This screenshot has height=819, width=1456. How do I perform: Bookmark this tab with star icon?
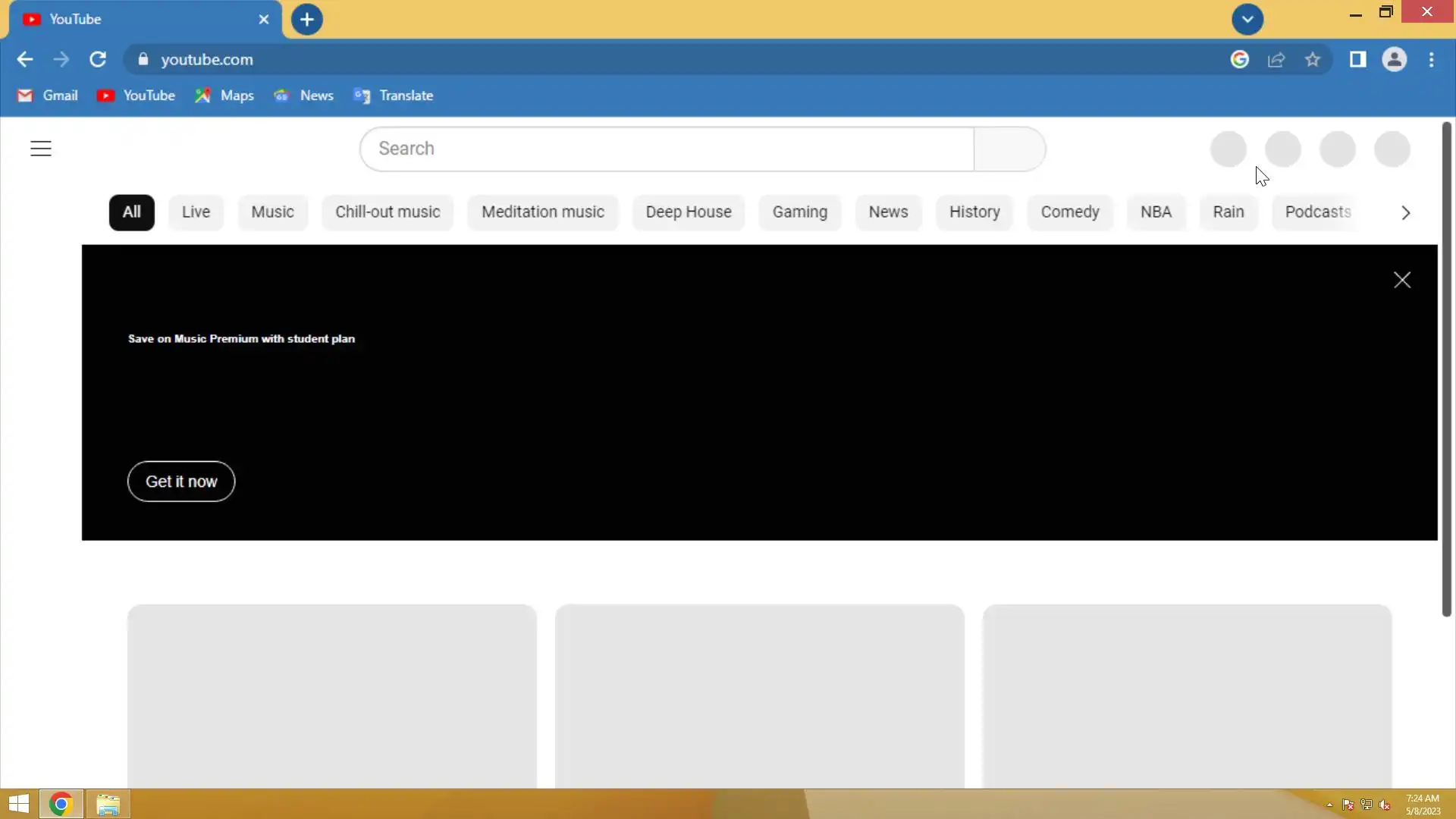1313,59
